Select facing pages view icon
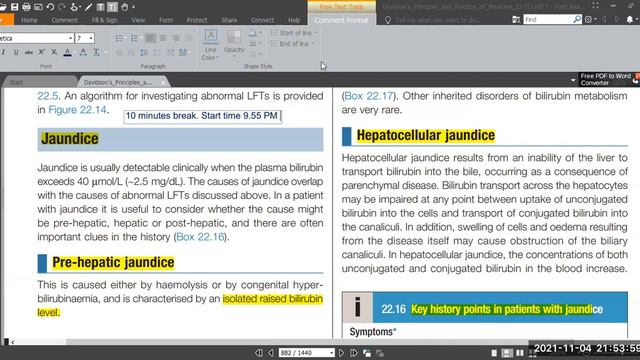640x360 pixels. pos(520,353)
